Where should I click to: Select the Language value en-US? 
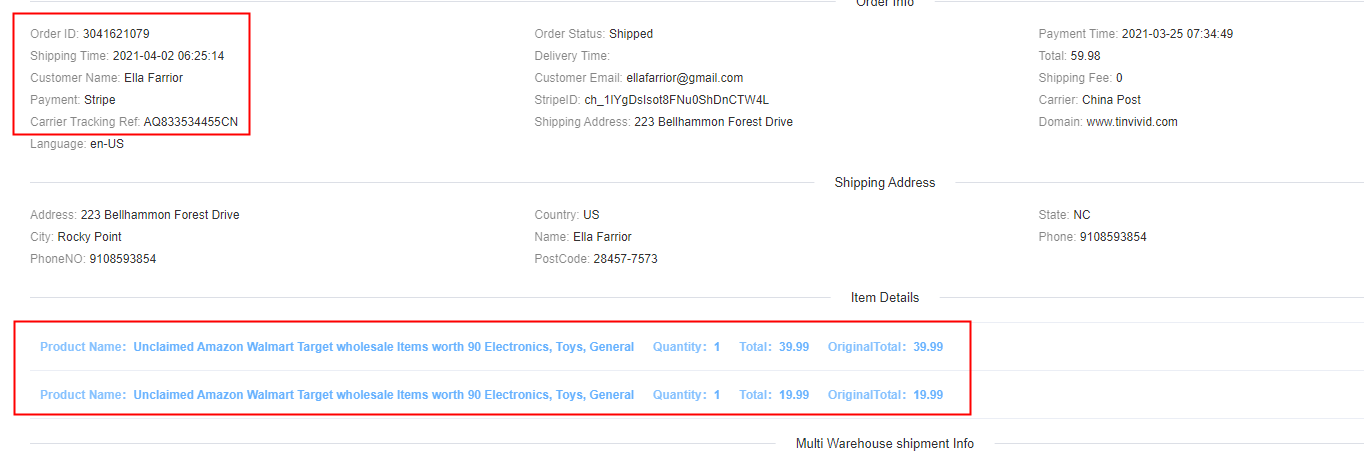click(x=107, y=144)
